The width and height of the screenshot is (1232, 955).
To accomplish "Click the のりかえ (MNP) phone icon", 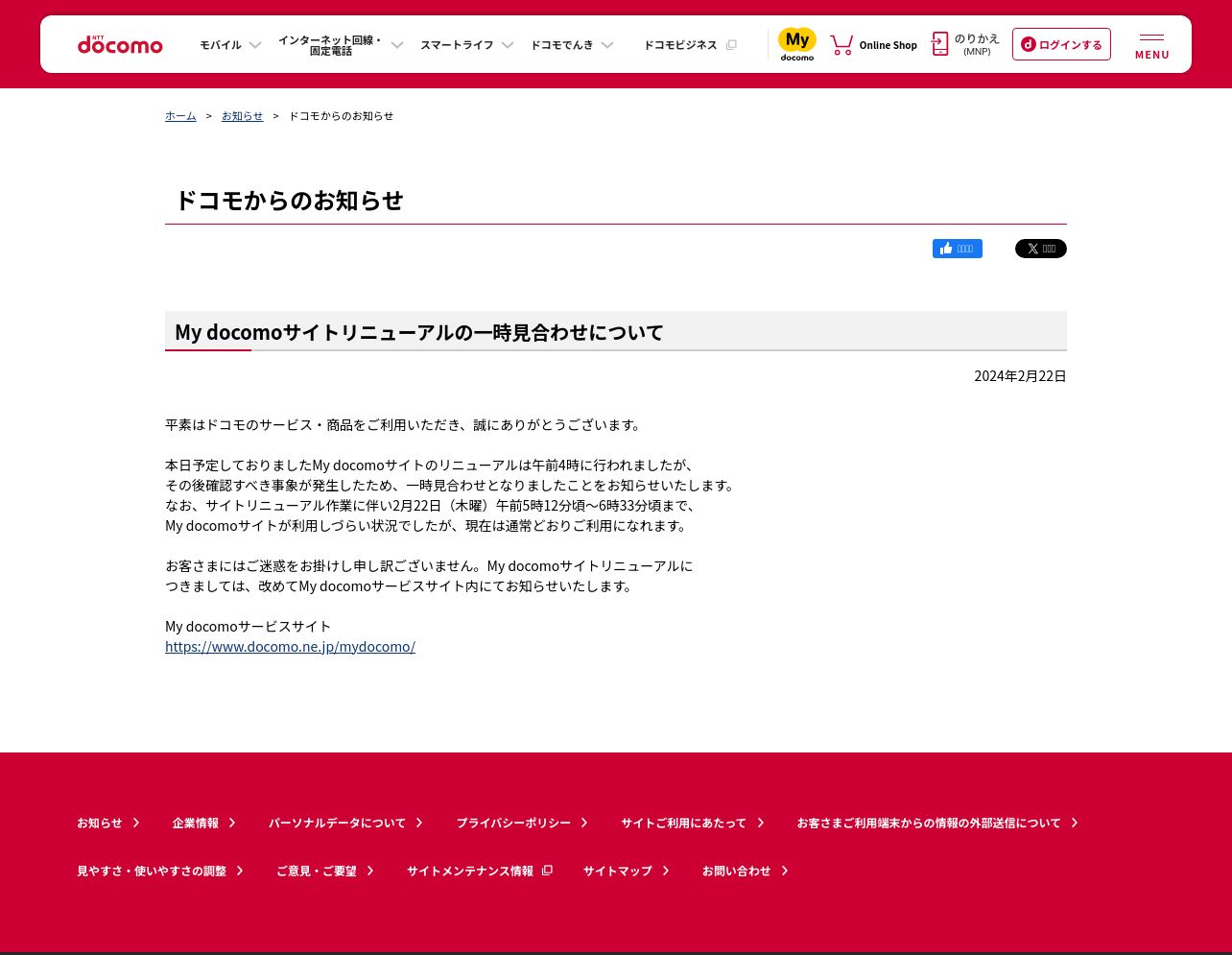I will [x=940, y=44].
